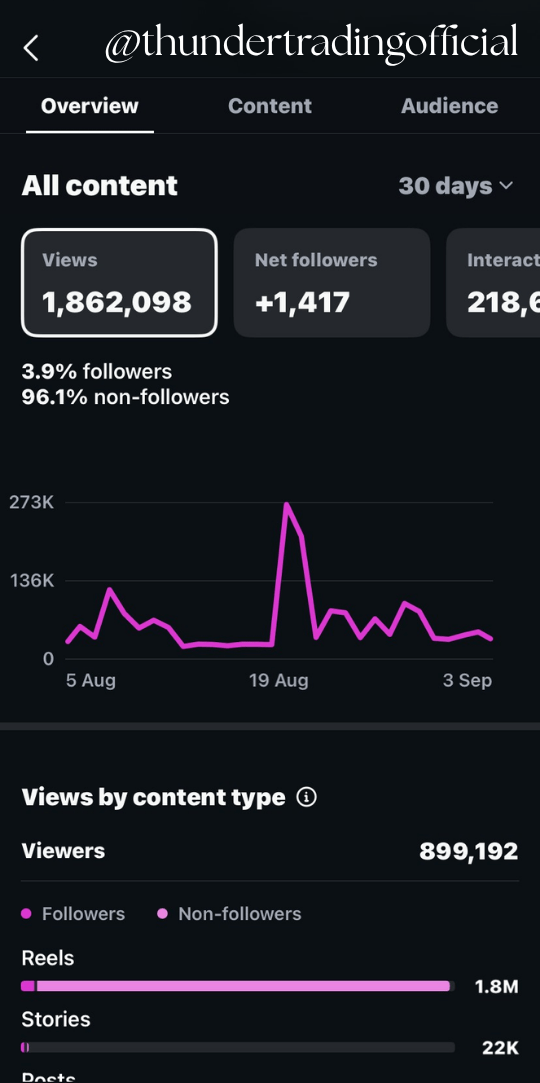Click the Followers legend dot
Viewport: 540px width, 1083px height.
point(27,914)
